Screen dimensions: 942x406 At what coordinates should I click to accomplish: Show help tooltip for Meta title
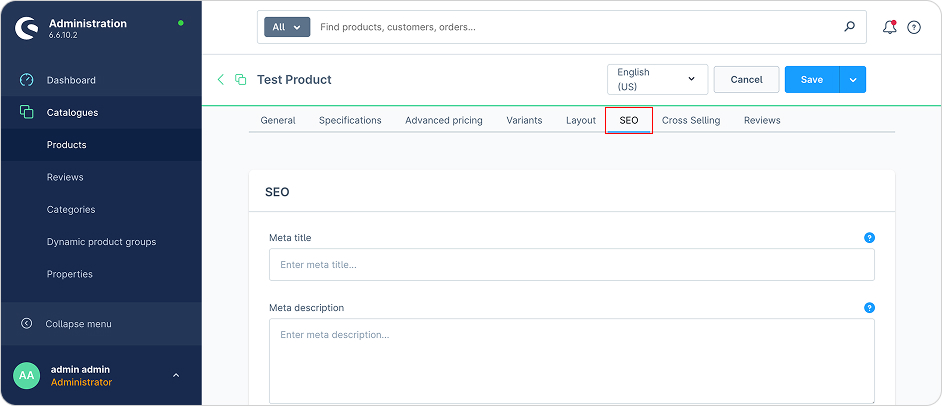pyautogui.click(x=869, y=238)
